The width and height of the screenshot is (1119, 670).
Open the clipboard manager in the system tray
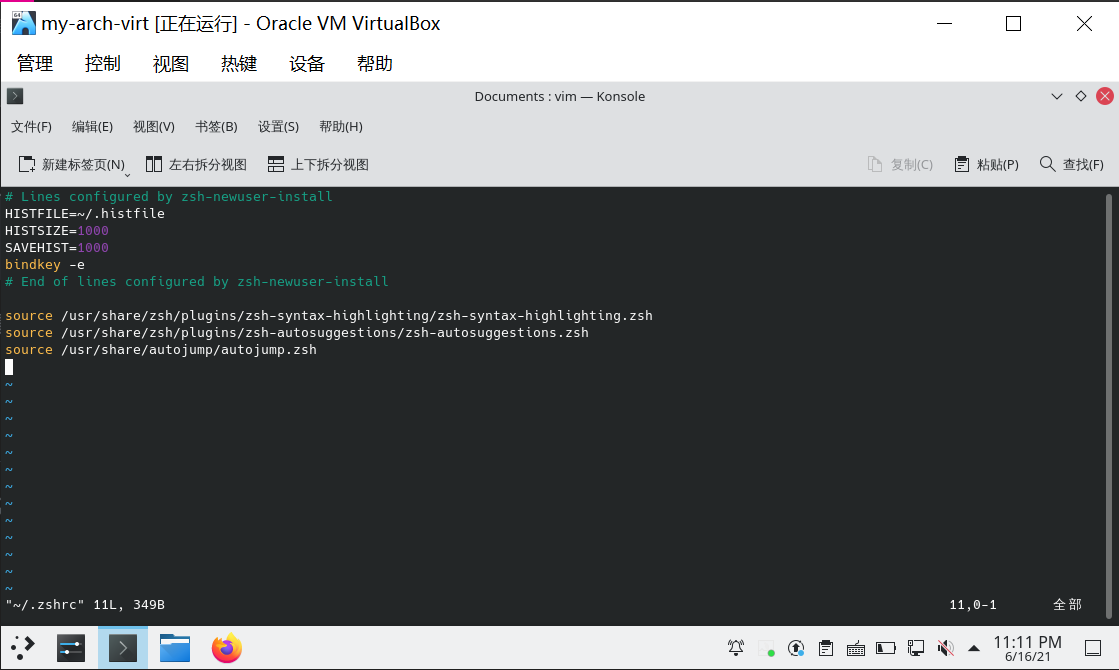[826, 648]
